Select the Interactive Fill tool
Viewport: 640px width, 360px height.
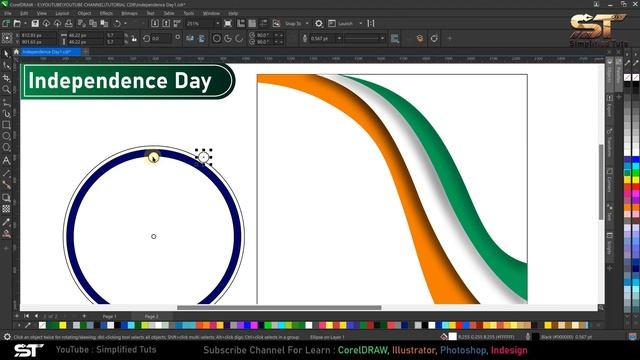(6, 234)
